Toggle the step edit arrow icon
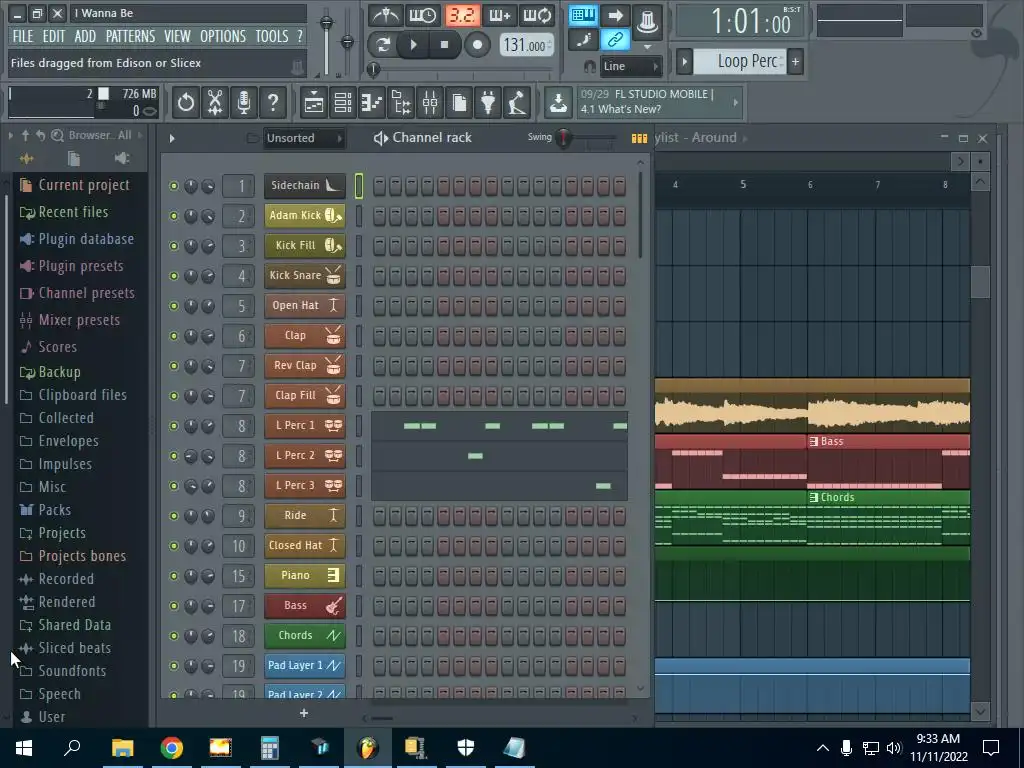Viewport: 1024px width, 768px height. click(615, 15)
